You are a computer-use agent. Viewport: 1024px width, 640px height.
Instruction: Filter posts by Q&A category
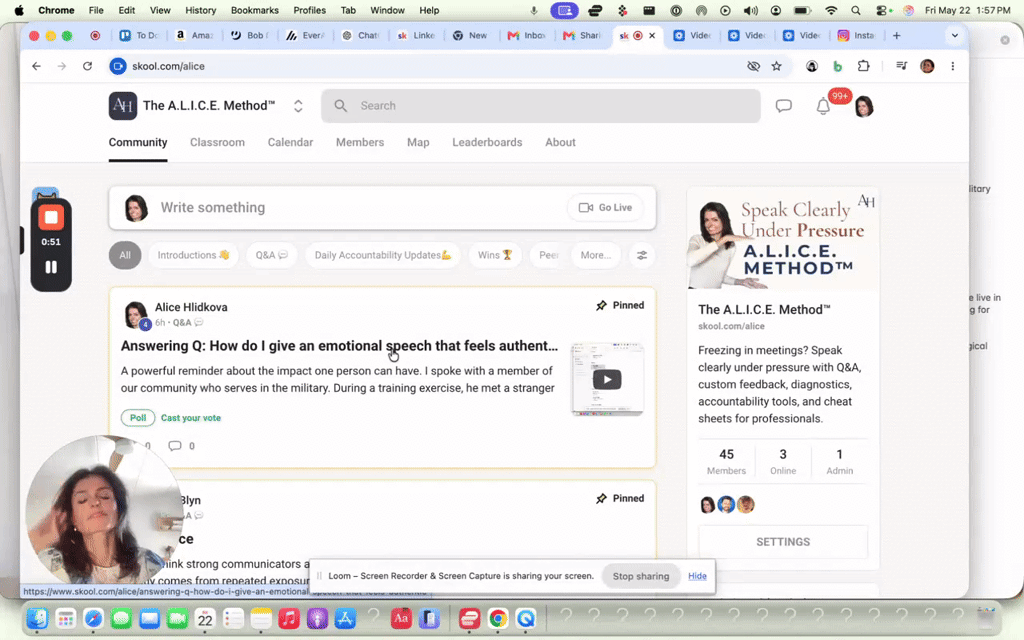pyautogui.click(x=272, y=255)
